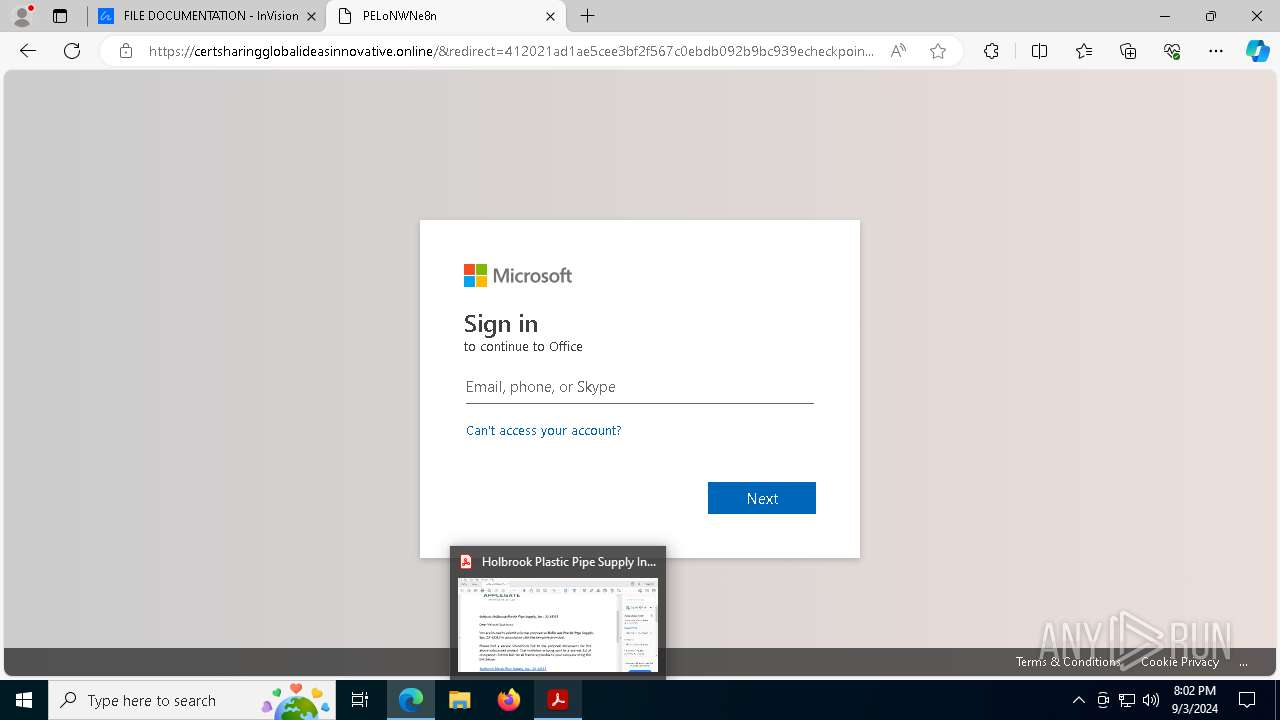Open the Windows Start menu
1280x720 pixels.
[x=24, y=700]
